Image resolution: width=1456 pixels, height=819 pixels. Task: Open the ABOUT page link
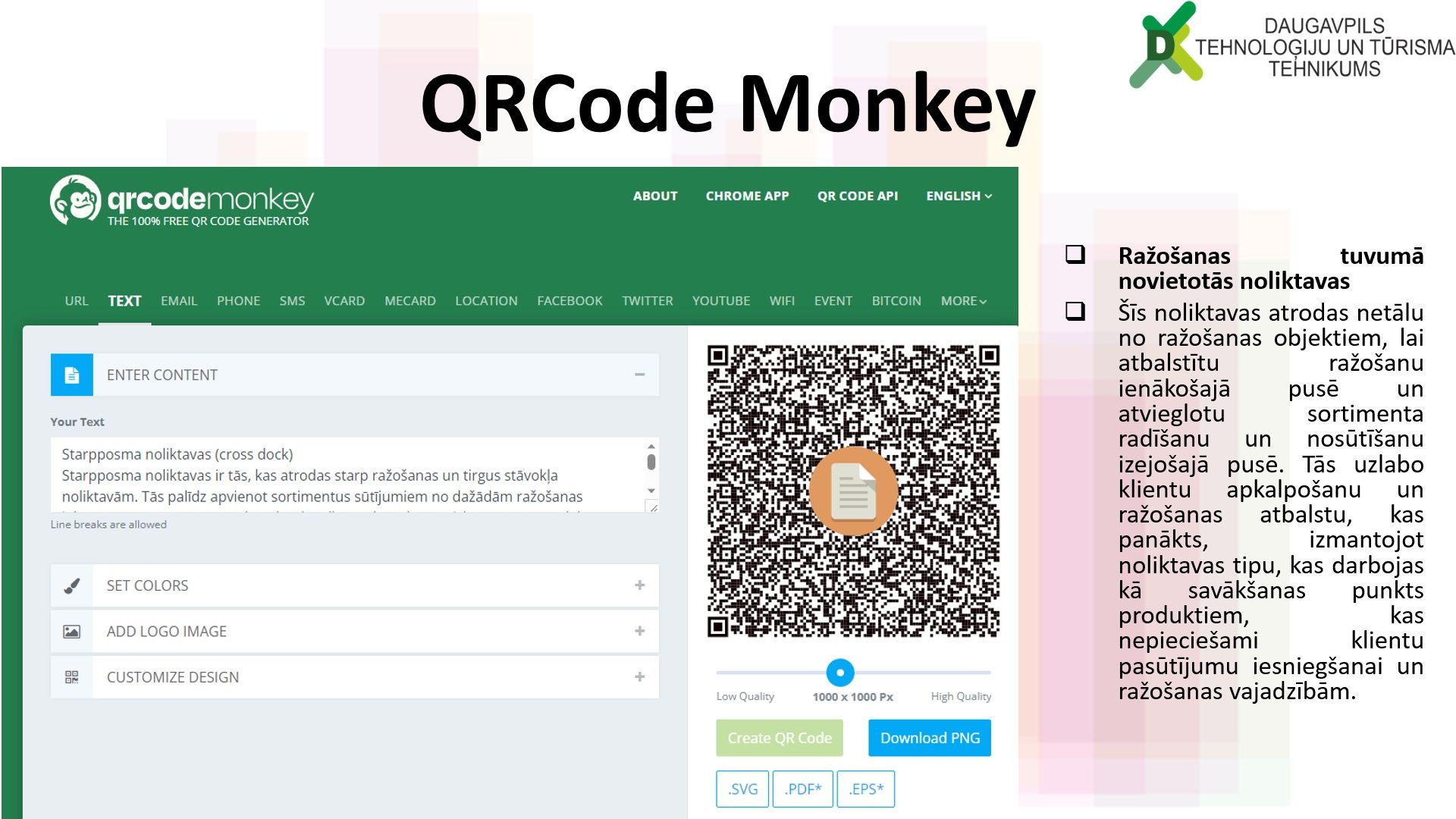655,196
